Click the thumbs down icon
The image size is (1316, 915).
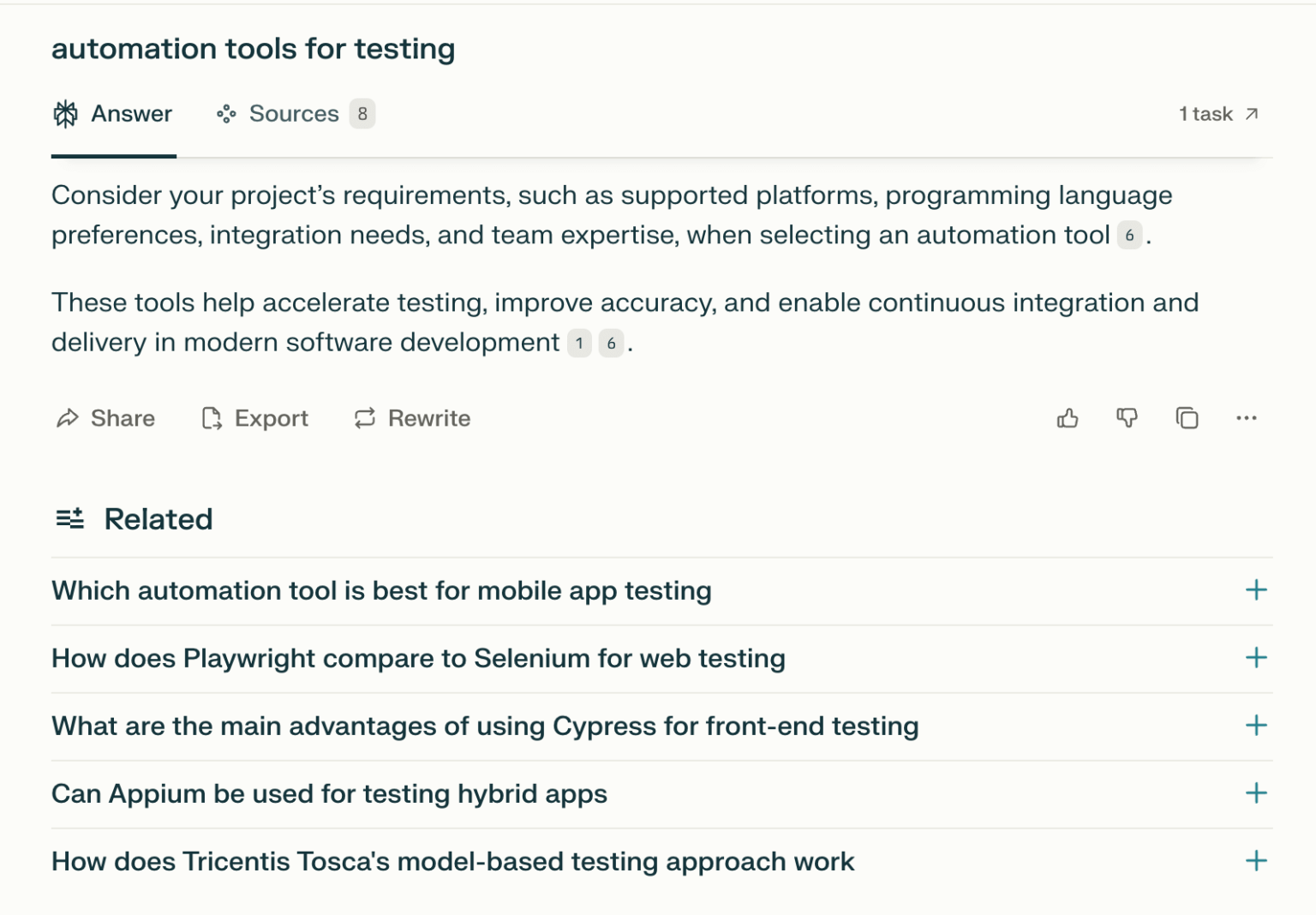click(x=1127, y=418)
